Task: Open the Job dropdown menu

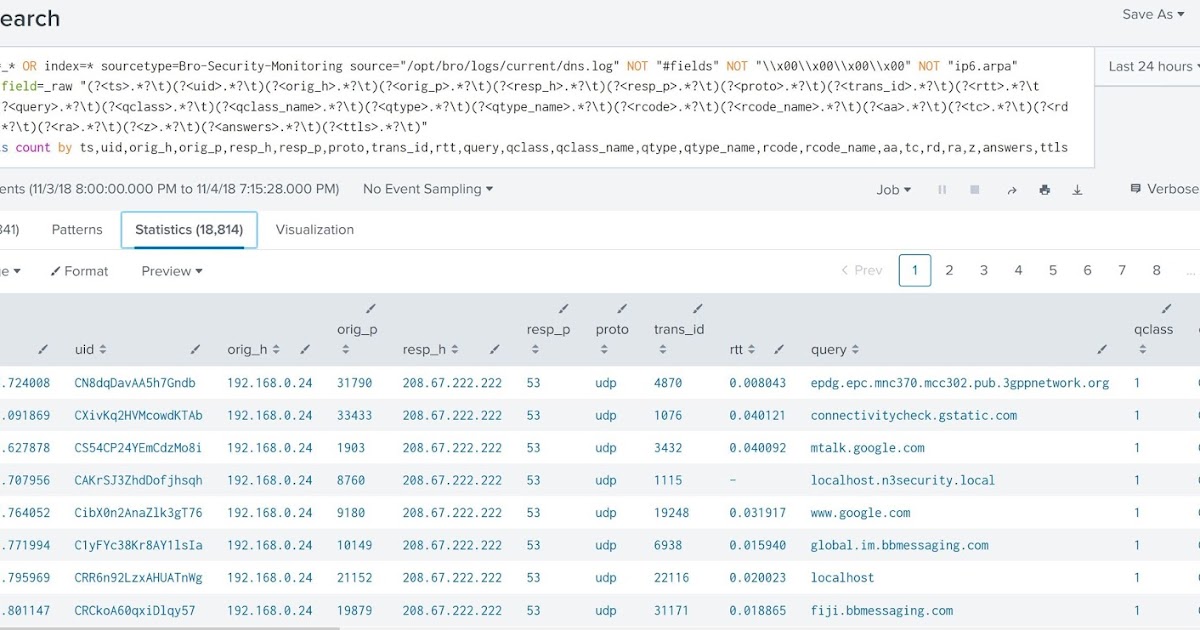Action: pos(891,188)
